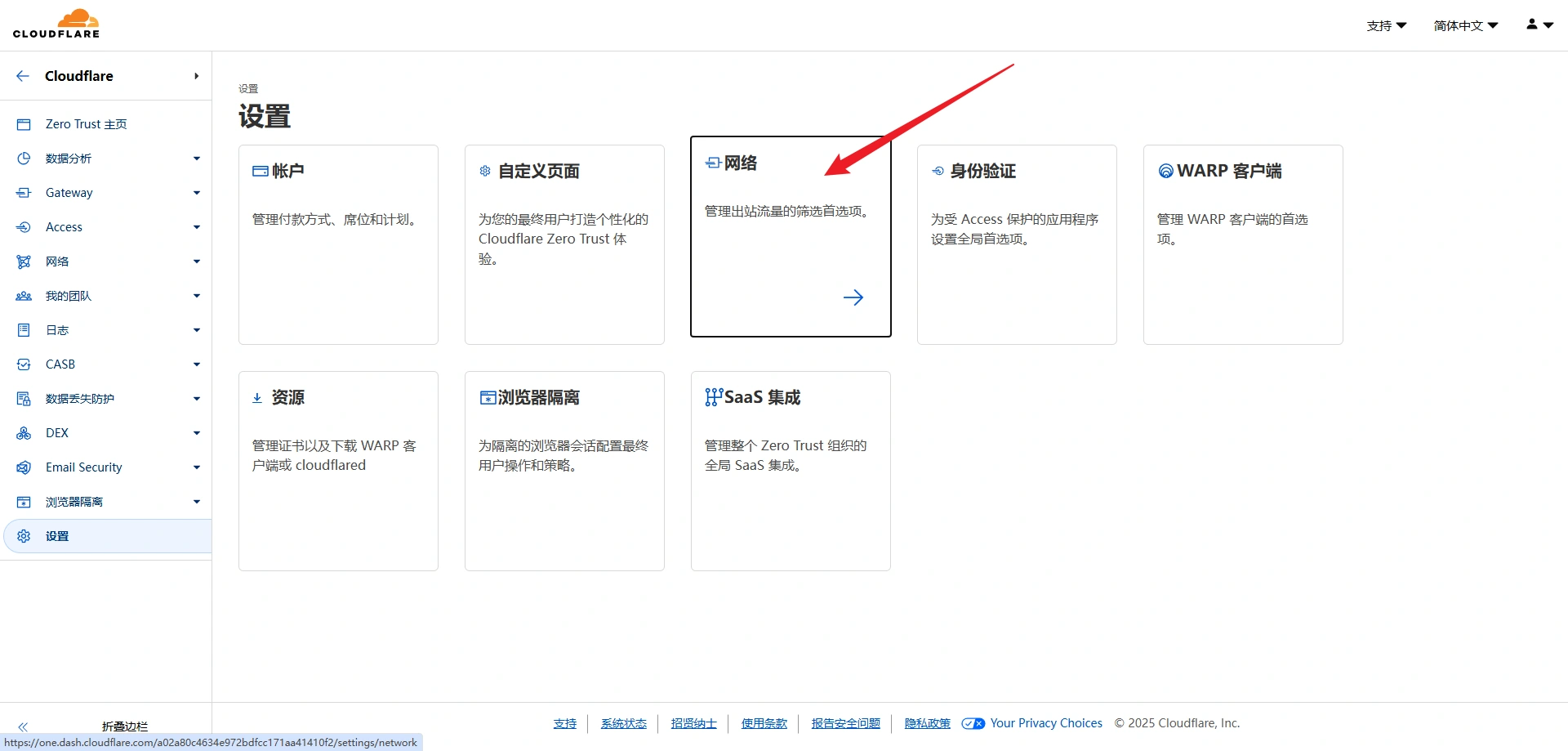
Task: Open the 隐私政策 footer link
Action: (x=928, y=723)
